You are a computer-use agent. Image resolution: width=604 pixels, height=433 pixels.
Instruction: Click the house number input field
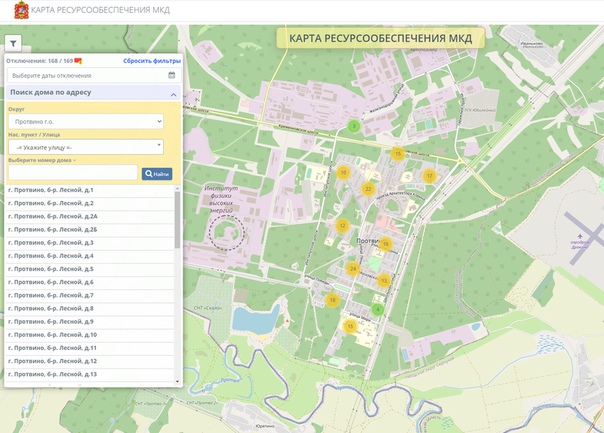click(72, 174)
